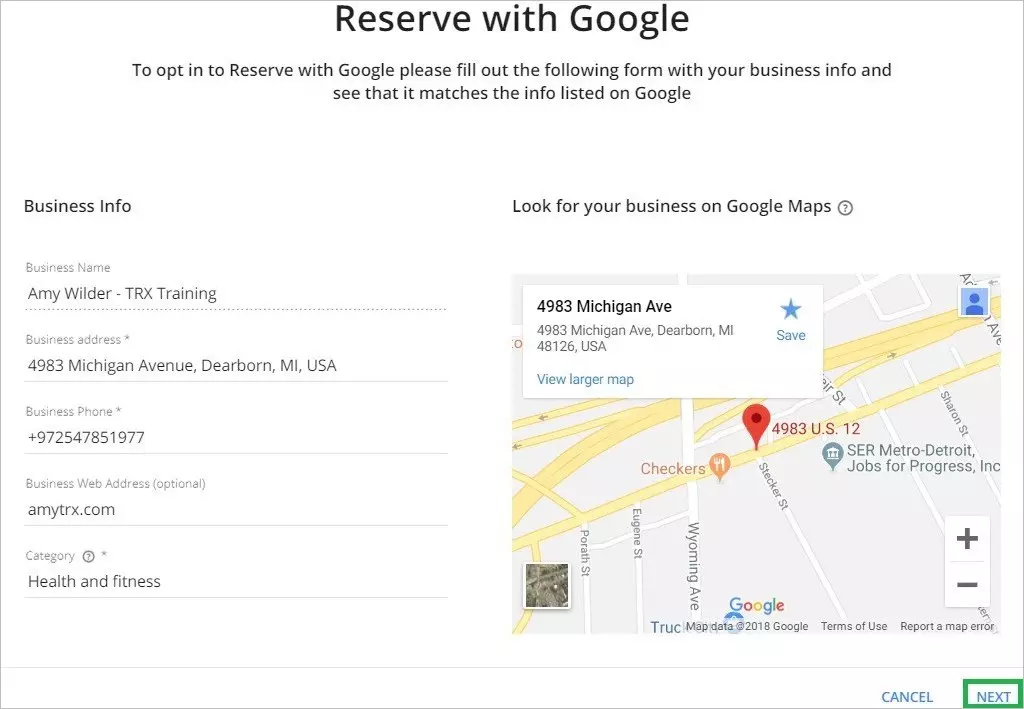Click the Stecker St street label
The width and height of the screenshot is (1024, 709).
[773, 486]
